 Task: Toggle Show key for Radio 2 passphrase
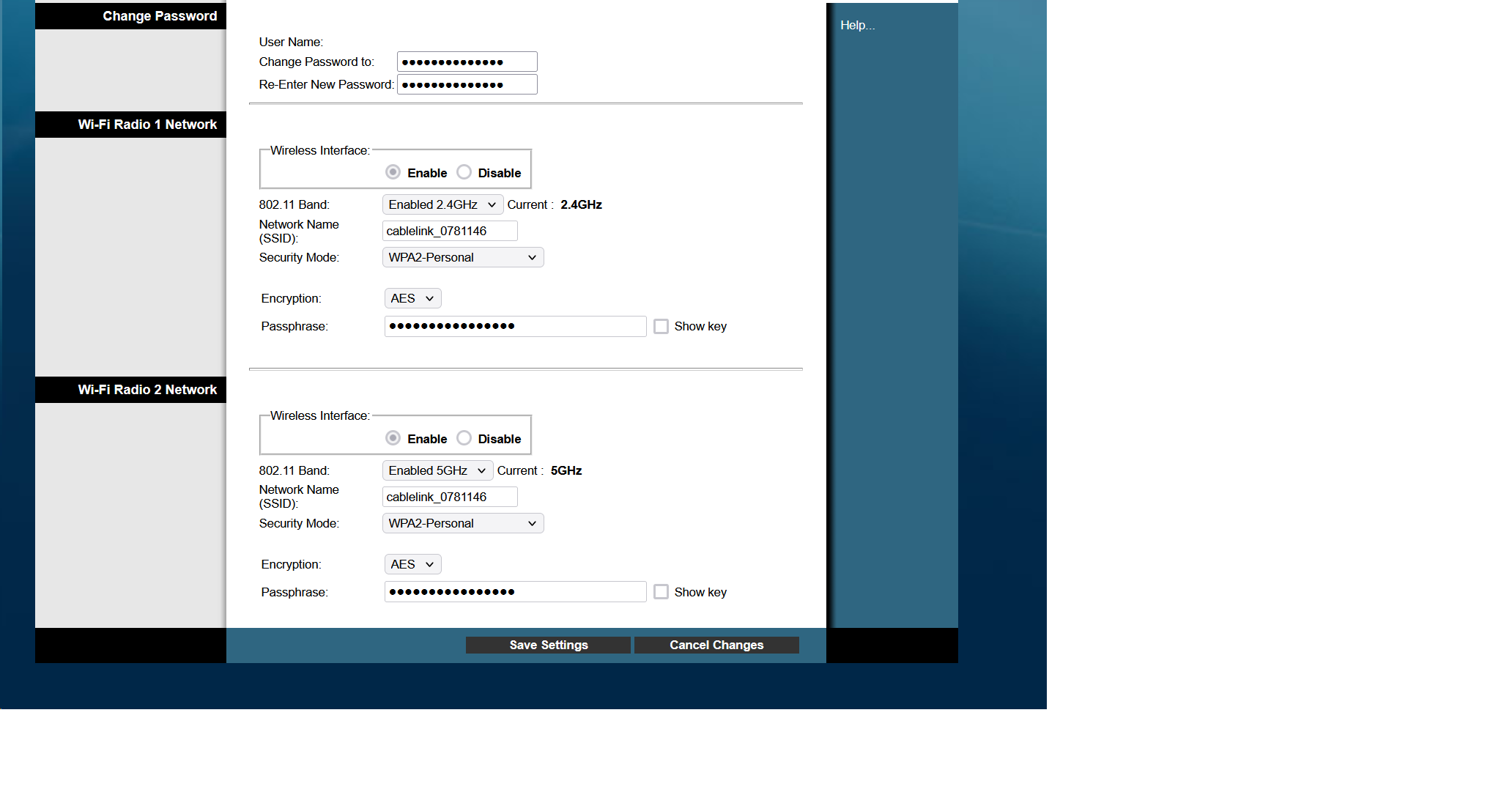[659, 591]
